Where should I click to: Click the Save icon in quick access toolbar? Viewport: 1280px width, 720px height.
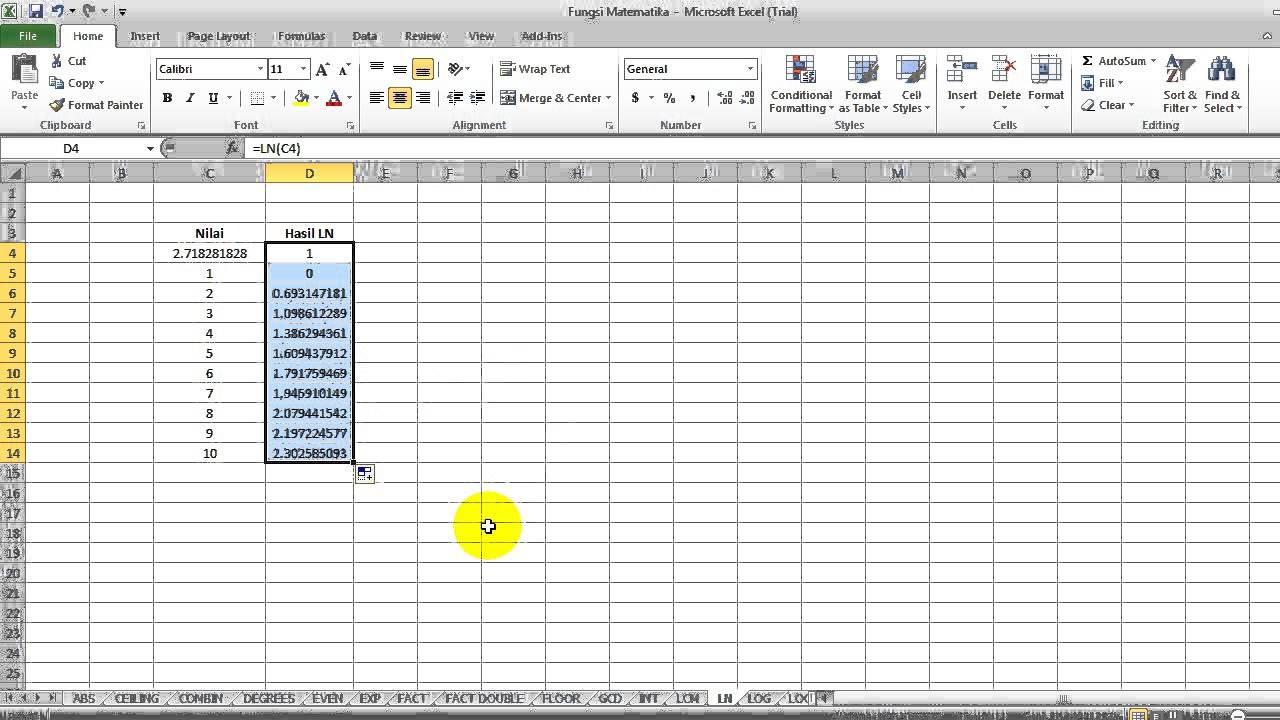tap(36, 12)
